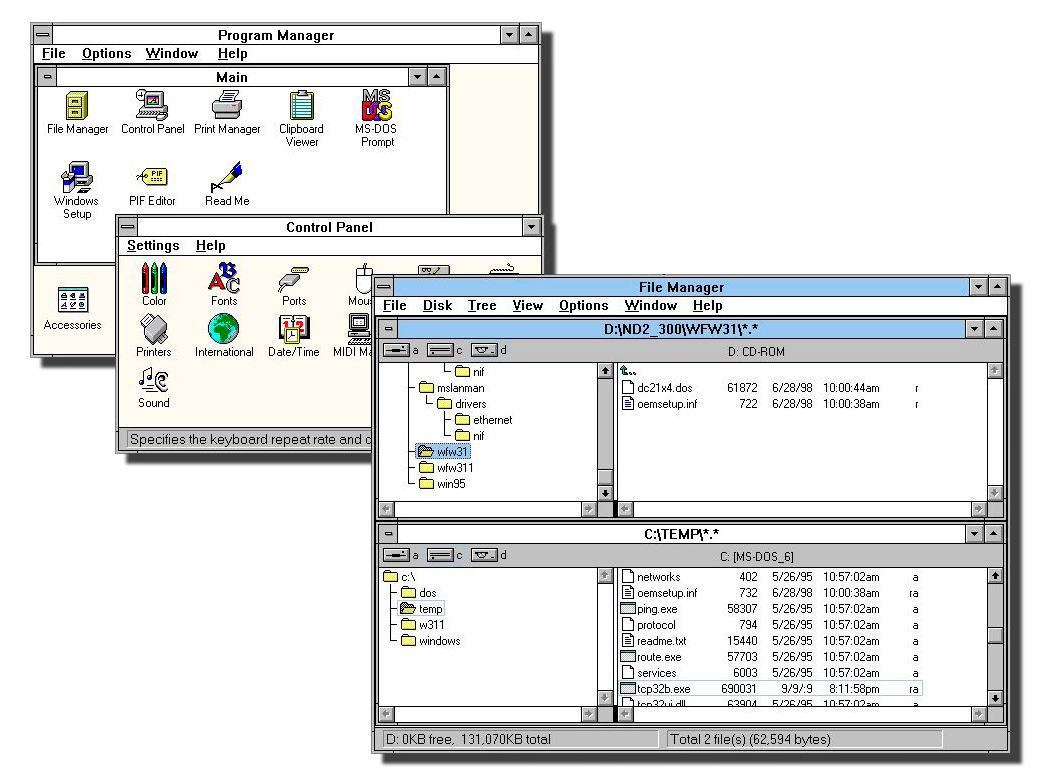Select drive c in the D:\ND2_300 window
The height and width of the screenshot is (777, 1042).
[445, 350]
